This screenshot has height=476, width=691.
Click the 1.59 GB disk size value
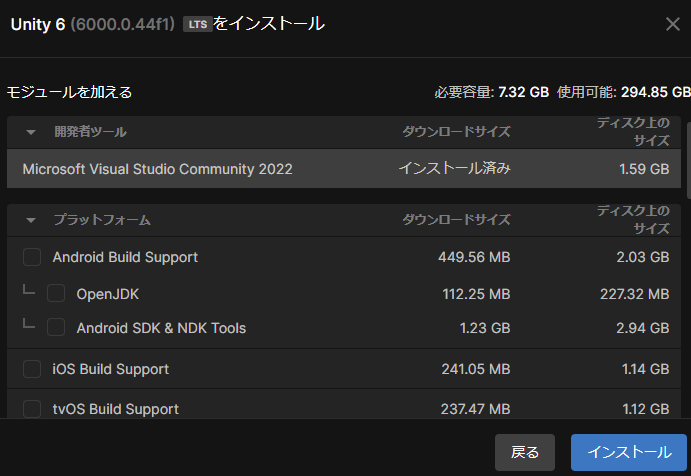click(x=644, y=169)
